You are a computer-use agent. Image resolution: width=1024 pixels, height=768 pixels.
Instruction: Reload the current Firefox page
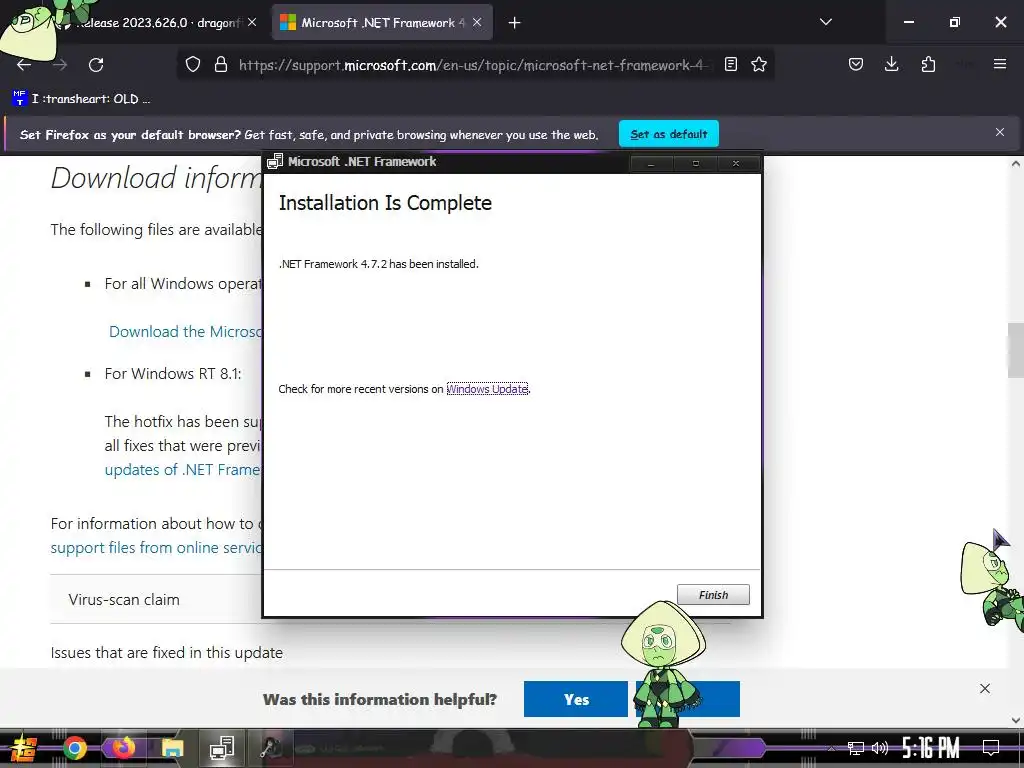click(96, 65)
